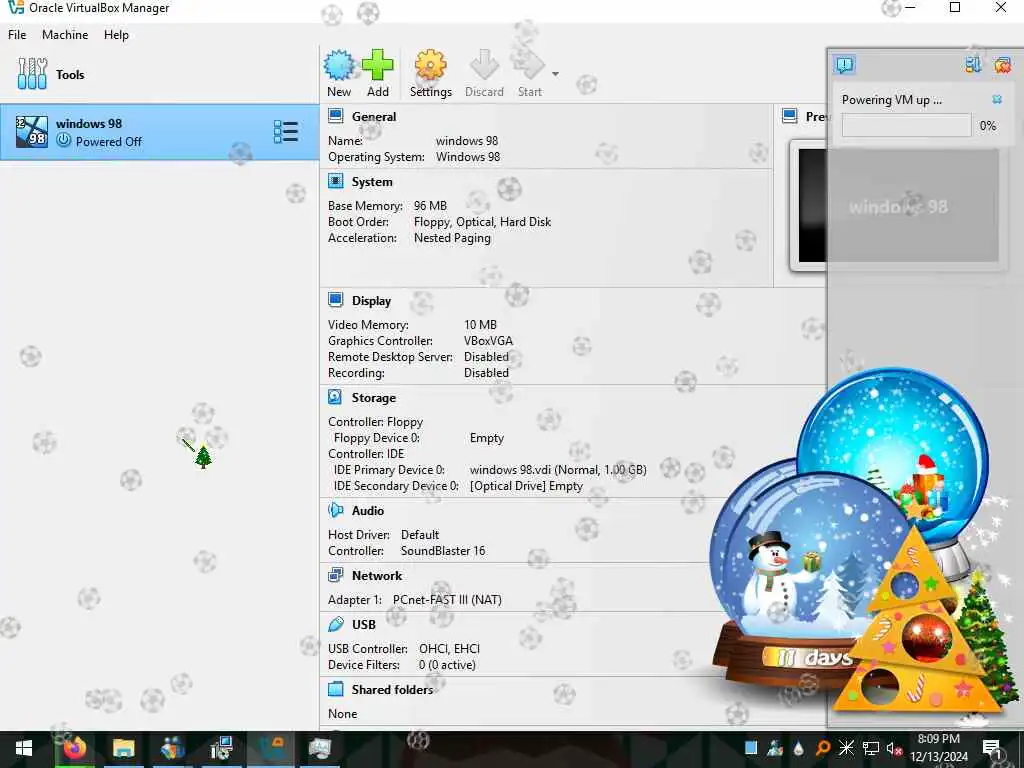Image resolution: width=1024 pixels, height=768 pixels.
Task: Click the VBoxVGA graphics controller value
Action: coord(488,341)
